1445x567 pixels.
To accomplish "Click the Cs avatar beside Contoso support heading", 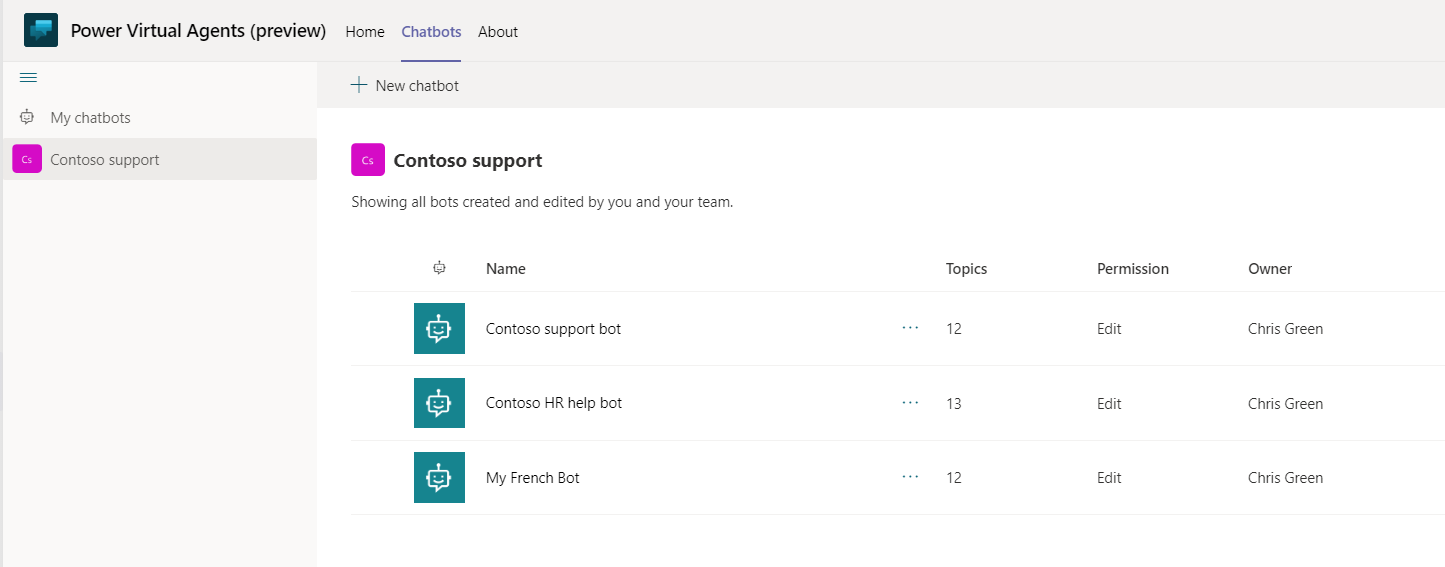I will coord(368,160).
